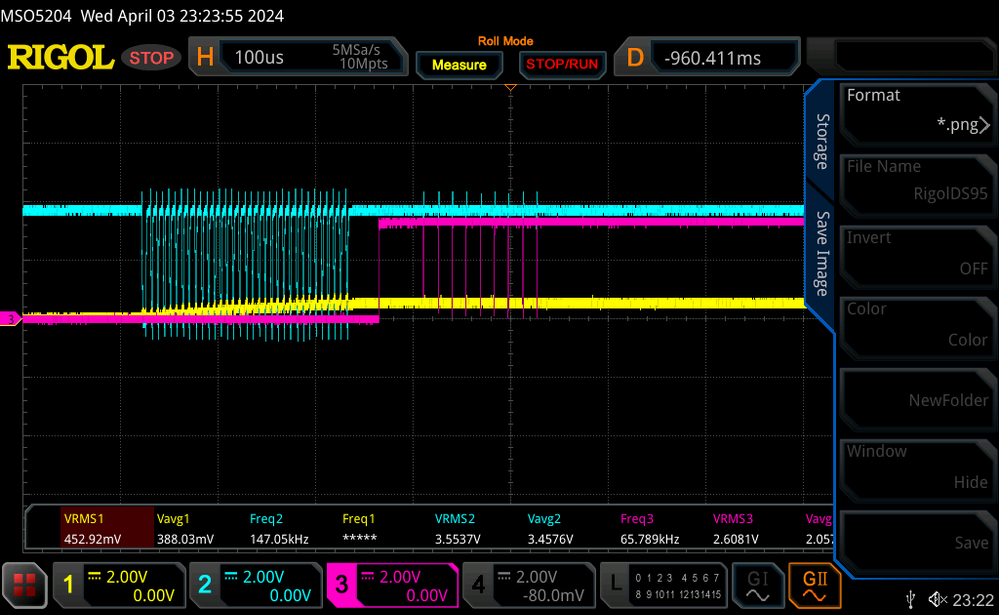Open GII signal generator icon
The width and height of the screenshot is (999, 615).
coord(814,585)
